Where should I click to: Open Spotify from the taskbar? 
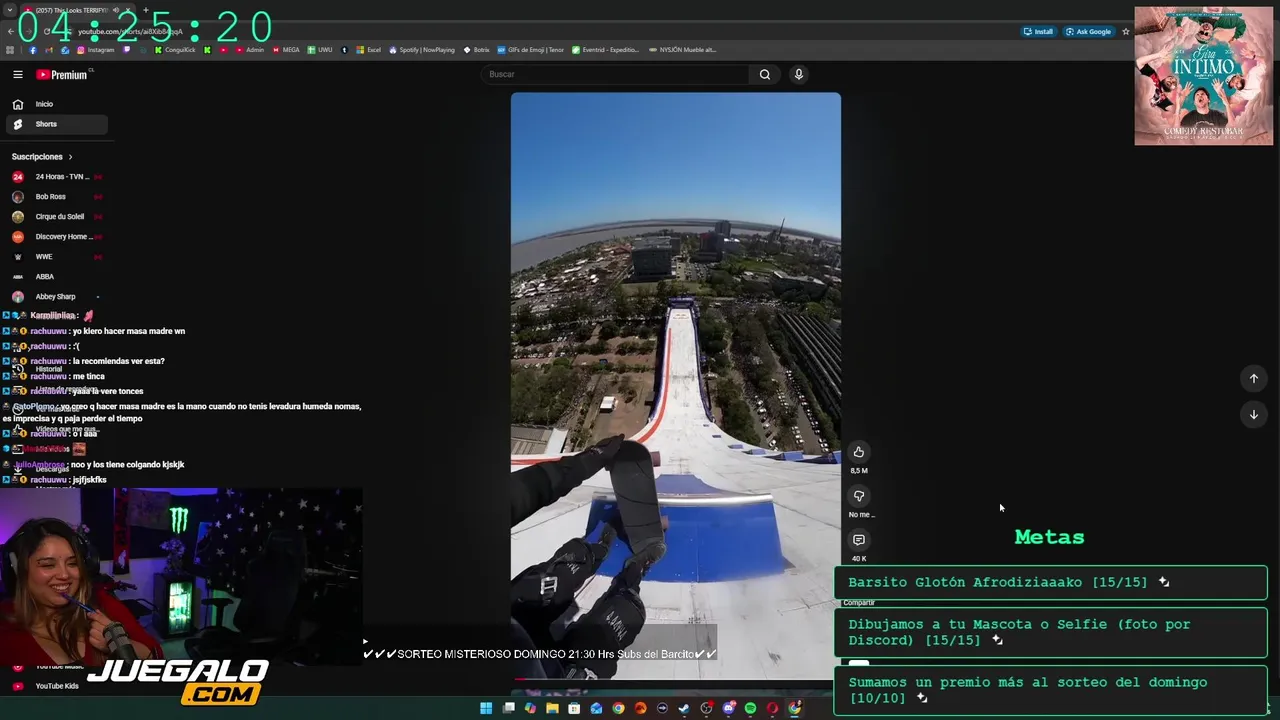pyautogui.click(x=750, y=708)
